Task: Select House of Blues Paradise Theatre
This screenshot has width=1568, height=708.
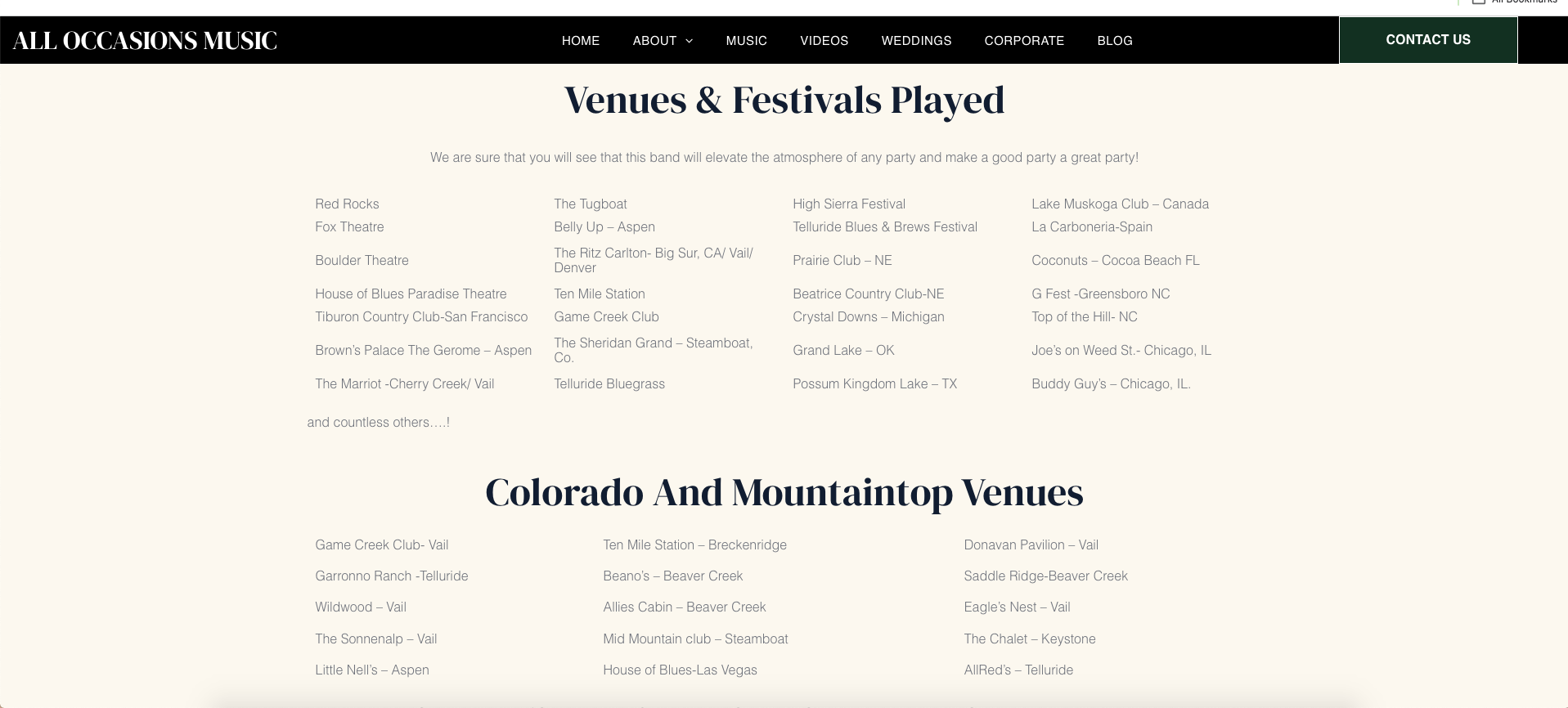Action: [x=411, y=294]
